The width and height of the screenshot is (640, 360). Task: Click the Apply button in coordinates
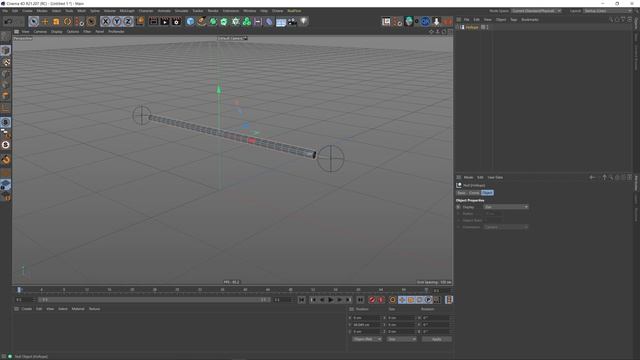pos(436,339)
